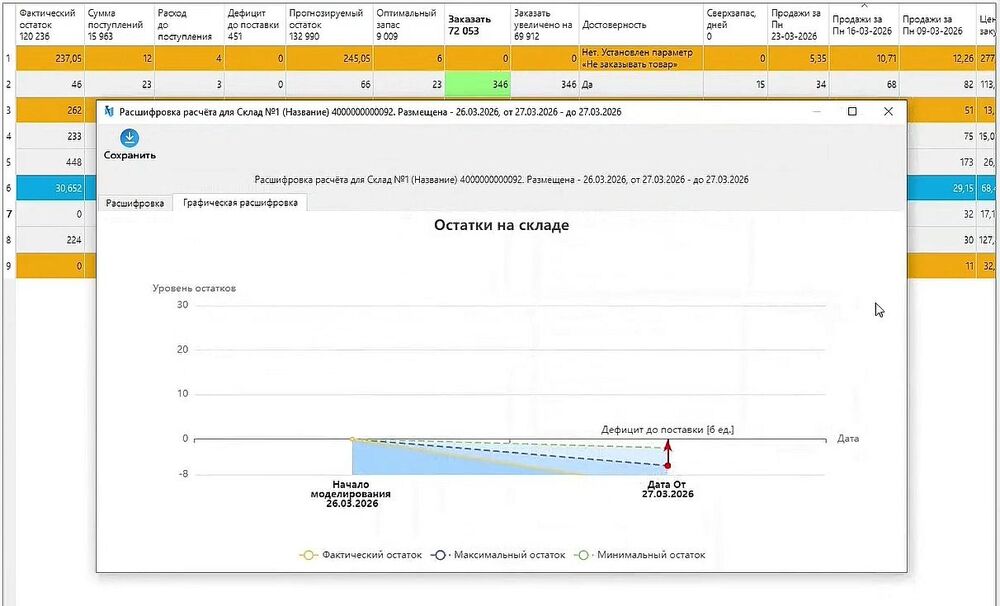This screenshot has height=606, width=1000.
Task: Click the Продажи за Пн 16-03-2026 header
Action: [x=864, y=24]
